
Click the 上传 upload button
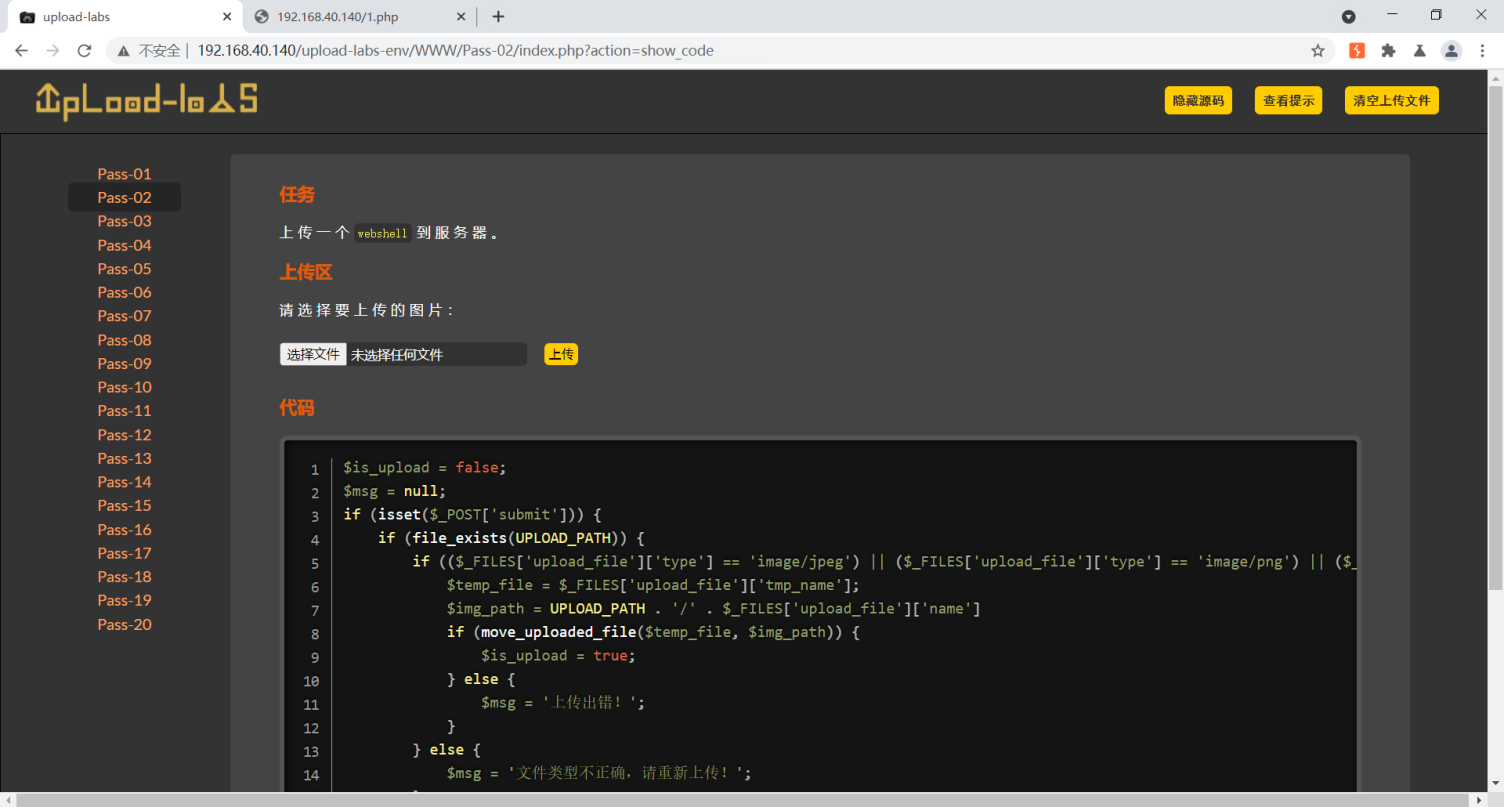(x=561, y=354)
